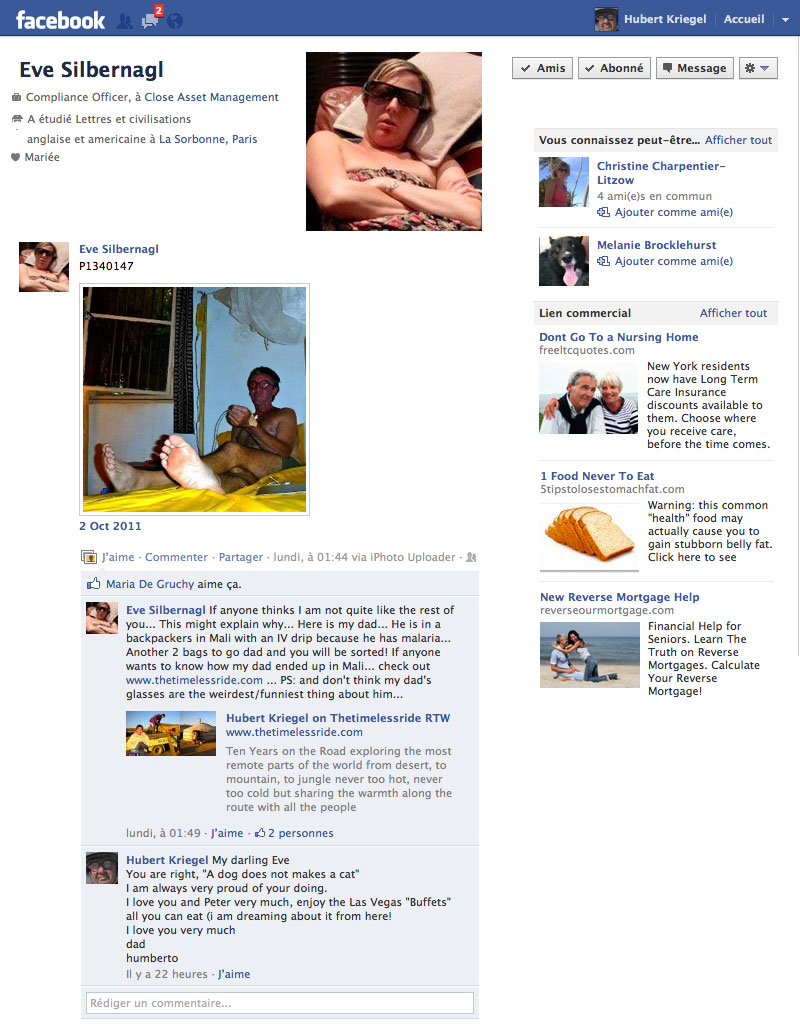Toggle the Abonné subscription button
Viewport: 800px width, 1028px height.
(x=614, y=68)
